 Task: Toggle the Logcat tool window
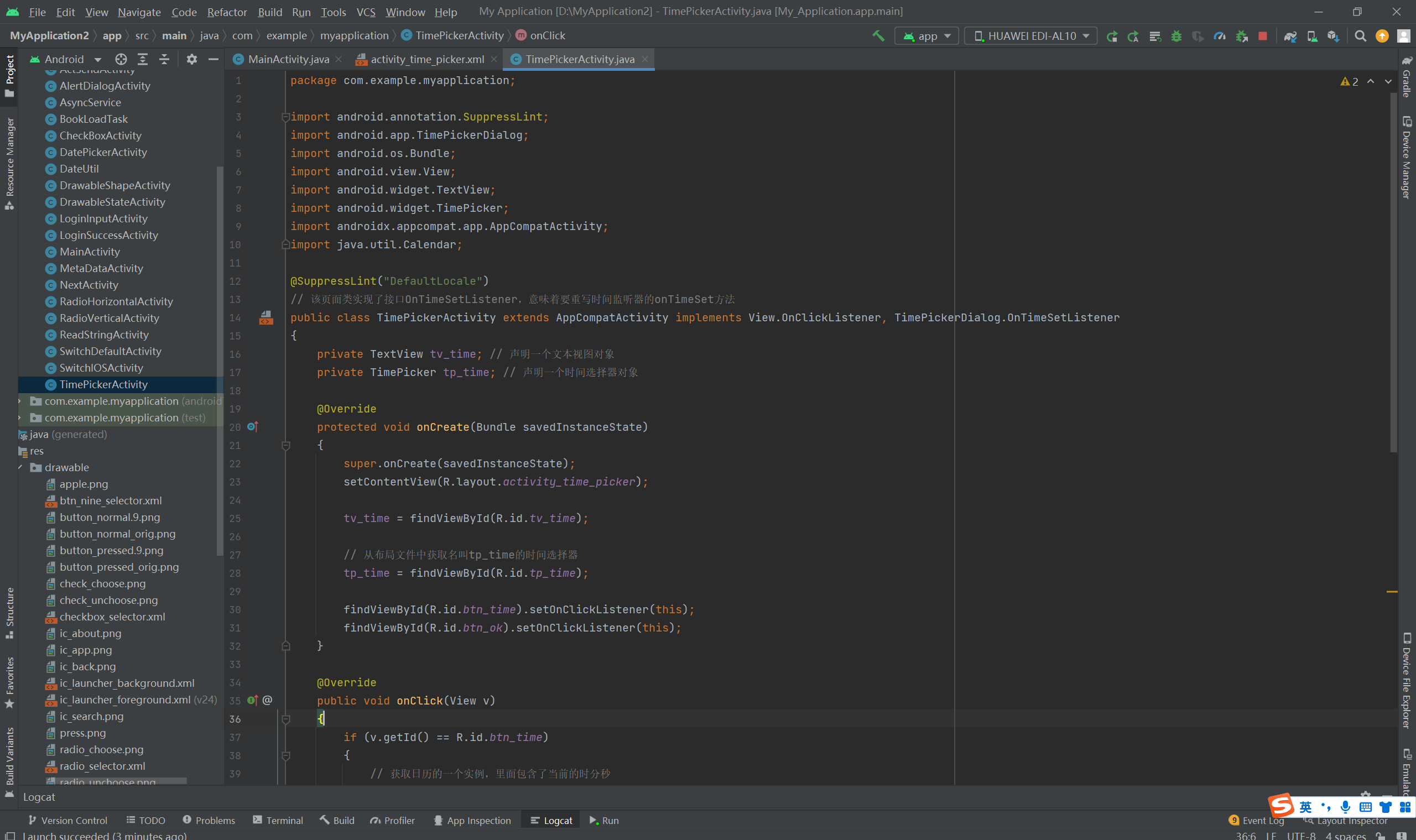[x=551, y=820]
